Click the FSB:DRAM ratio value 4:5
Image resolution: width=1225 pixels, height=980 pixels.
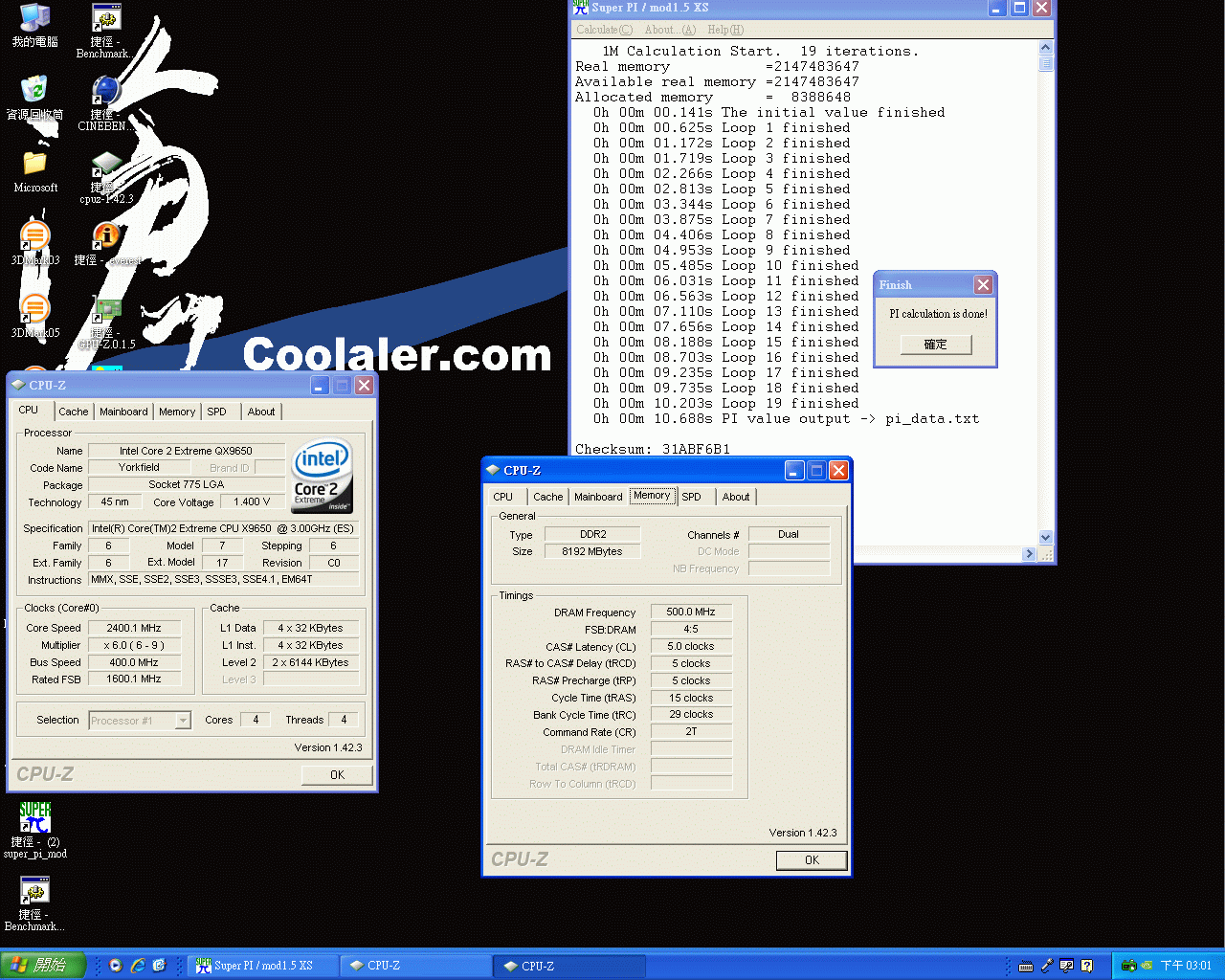[691, 629]
